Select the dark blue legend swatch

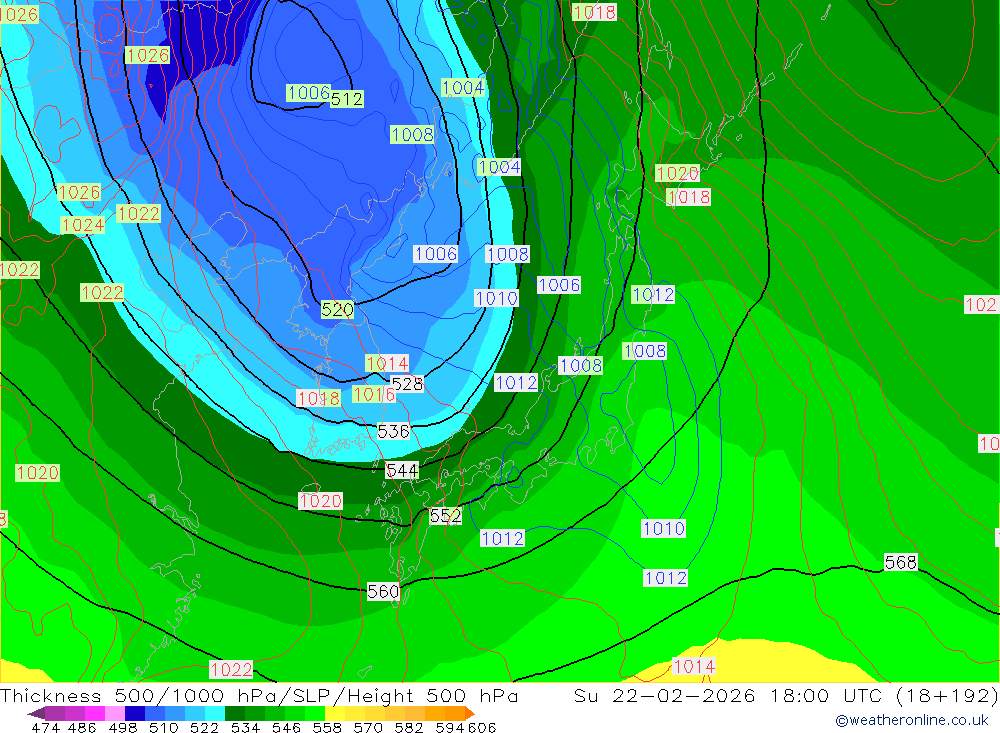[135, 713]
